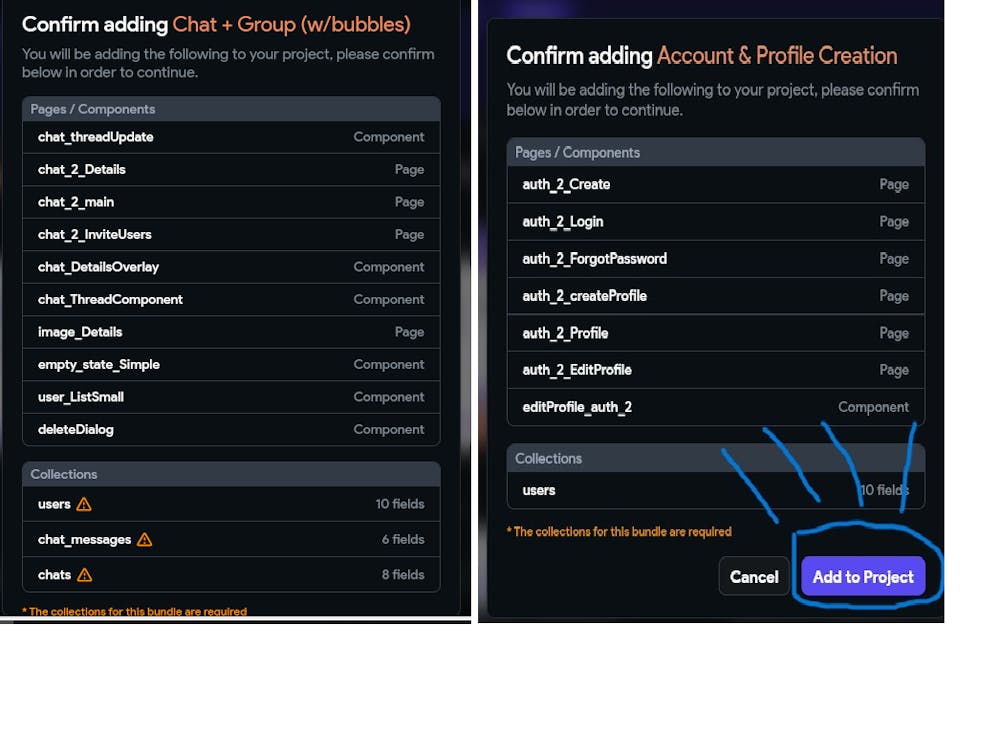Screen dimensions: 1000x734
Task: Select the auth_2_EditProfile page row
Action: [716, 370]
